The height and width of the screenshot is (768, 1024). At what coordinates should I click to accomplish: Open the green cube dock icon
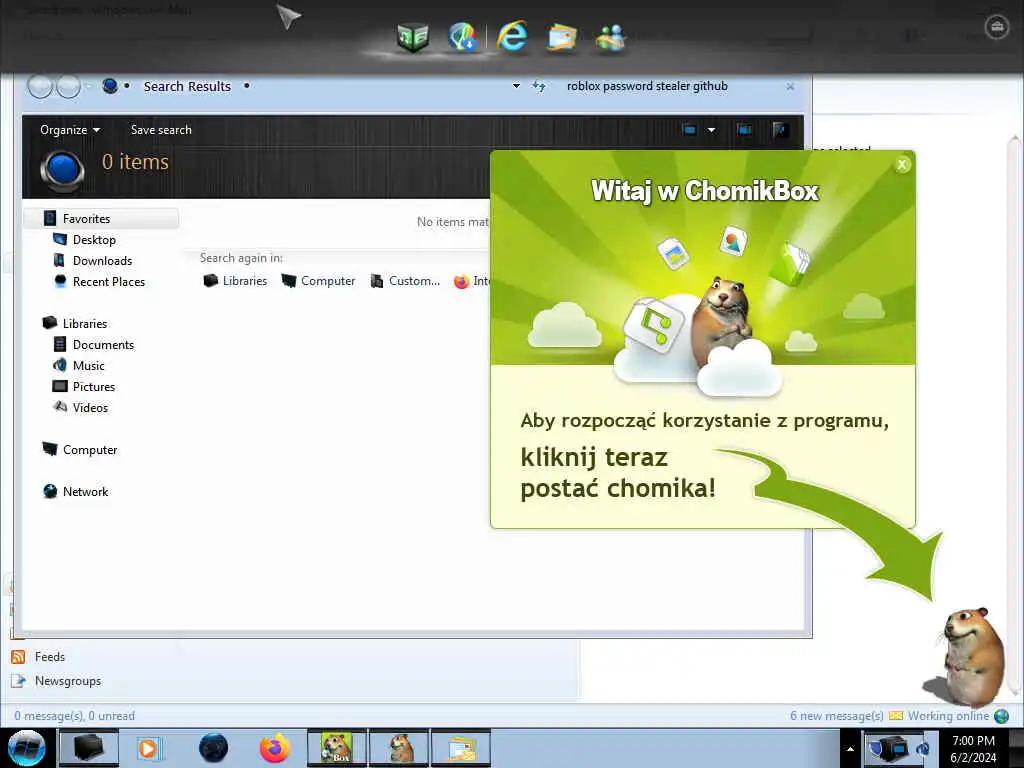(413, 37)
